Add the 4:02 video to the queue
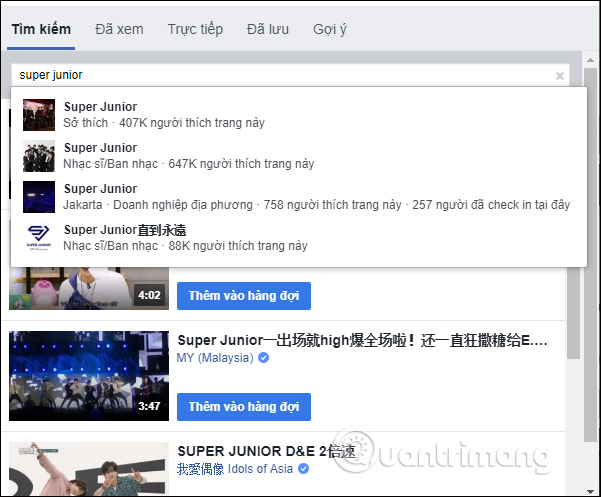Image resolution: width=601 pixels, height=497 pixels. tap(244, 296)
